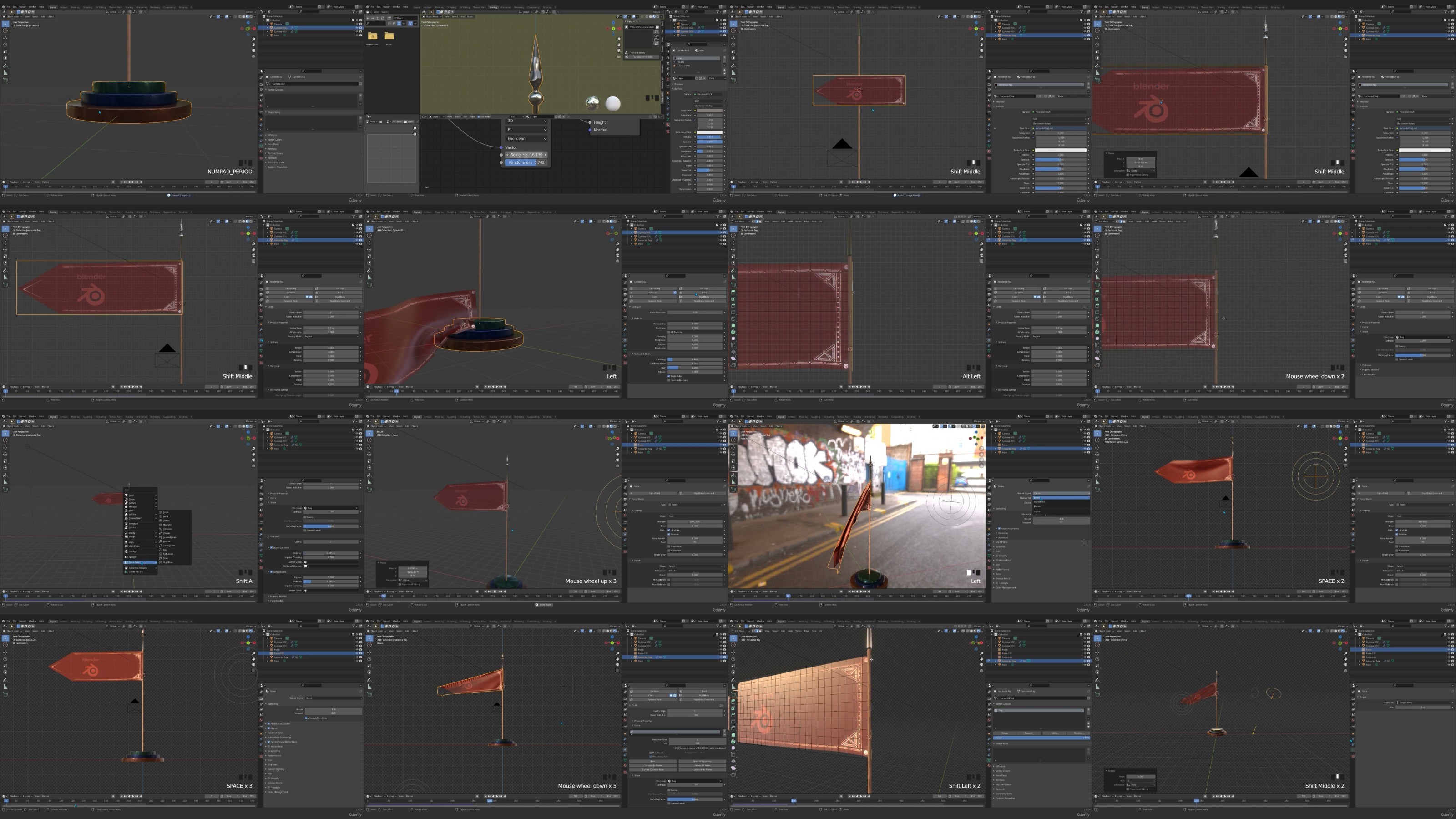This screenshot has height=819, width=1456.
Task: Click Create world nodes button
Action: point(642,57)
